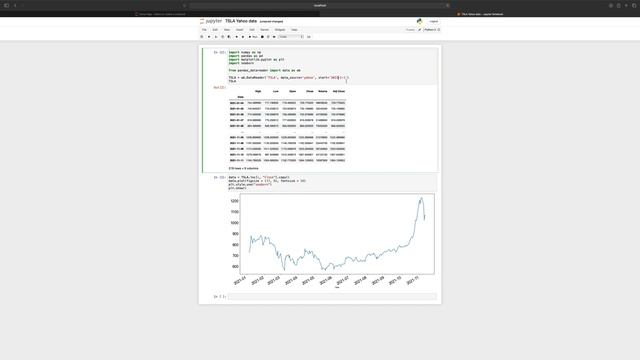
Task: Click the Jupyter logo
Action: (211, 21)
